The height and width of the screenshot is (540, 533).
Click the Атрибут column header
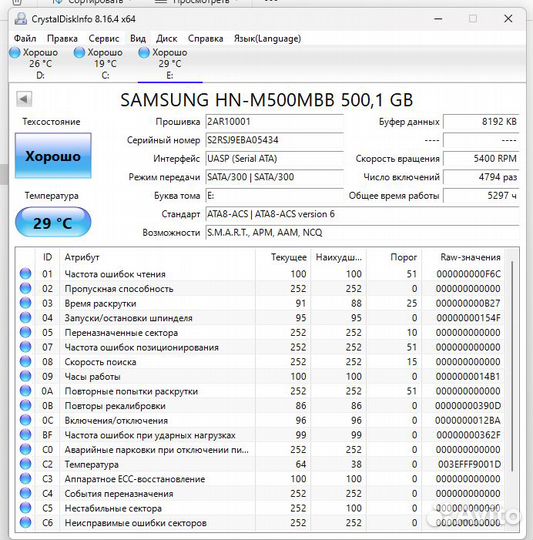click(x=82, y=257)
